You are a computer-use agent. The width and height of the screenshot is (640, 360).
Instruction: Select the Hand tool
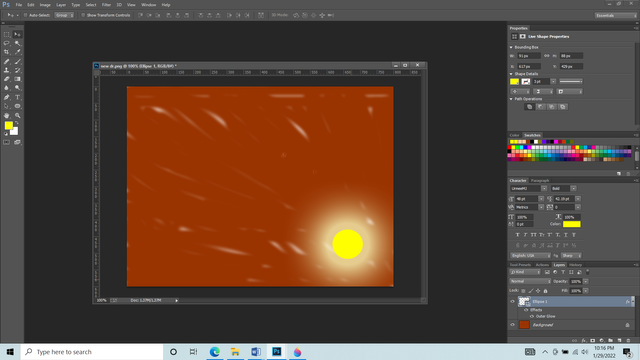(7, 116)
